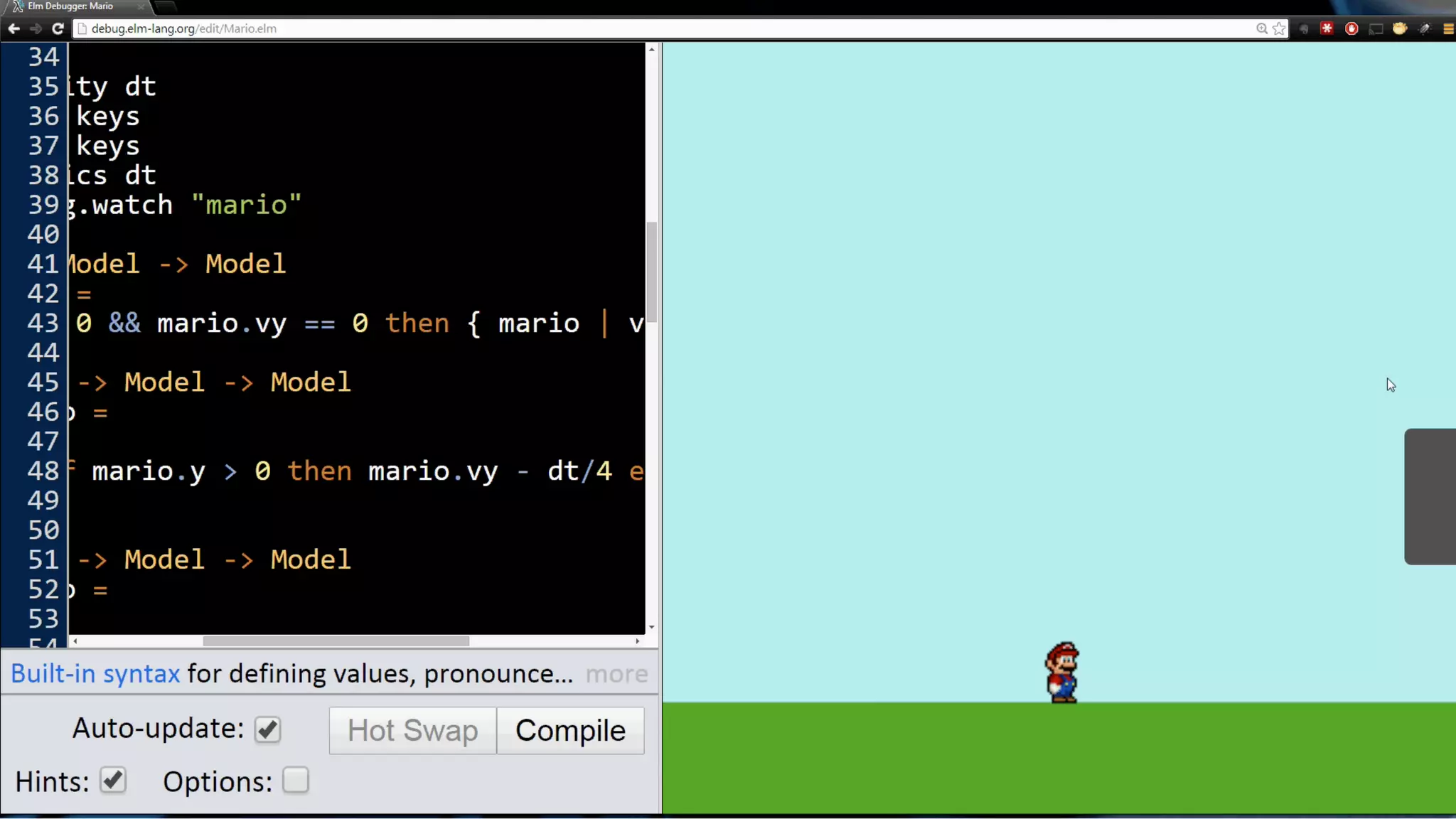This screenshot has height=819, width=1456.
Task: Expand the hint with the more link
Action: [x=616, y=674]
